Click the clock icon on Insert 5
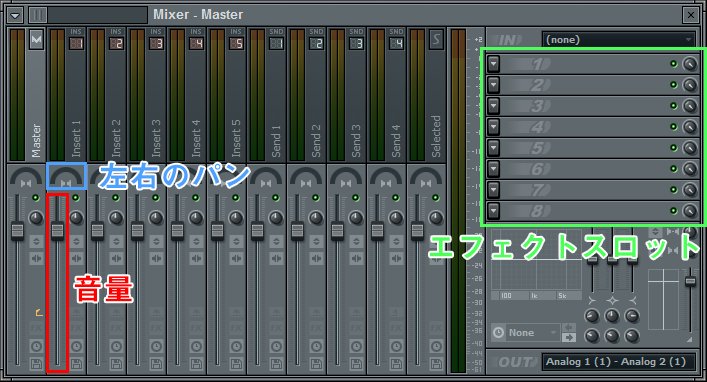Image resolution: width=707 pixels, height=382 pixels. (x=236, y=346)
